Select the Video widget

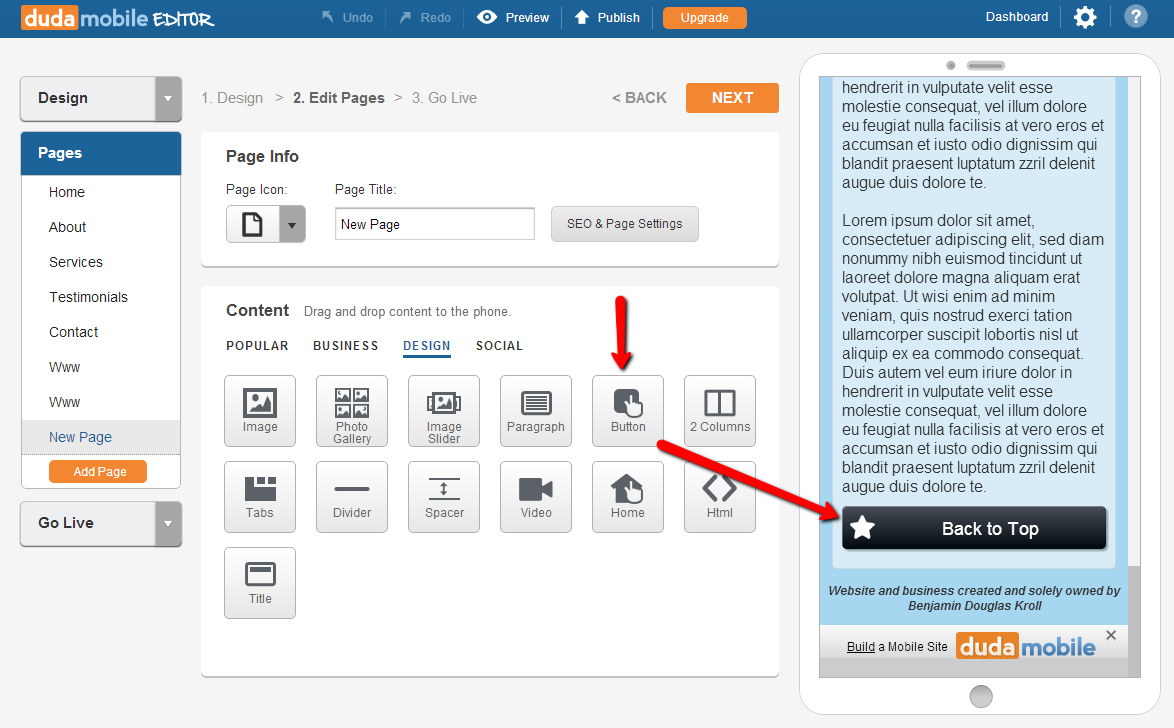pyautogui.click(x=536, y=497)
